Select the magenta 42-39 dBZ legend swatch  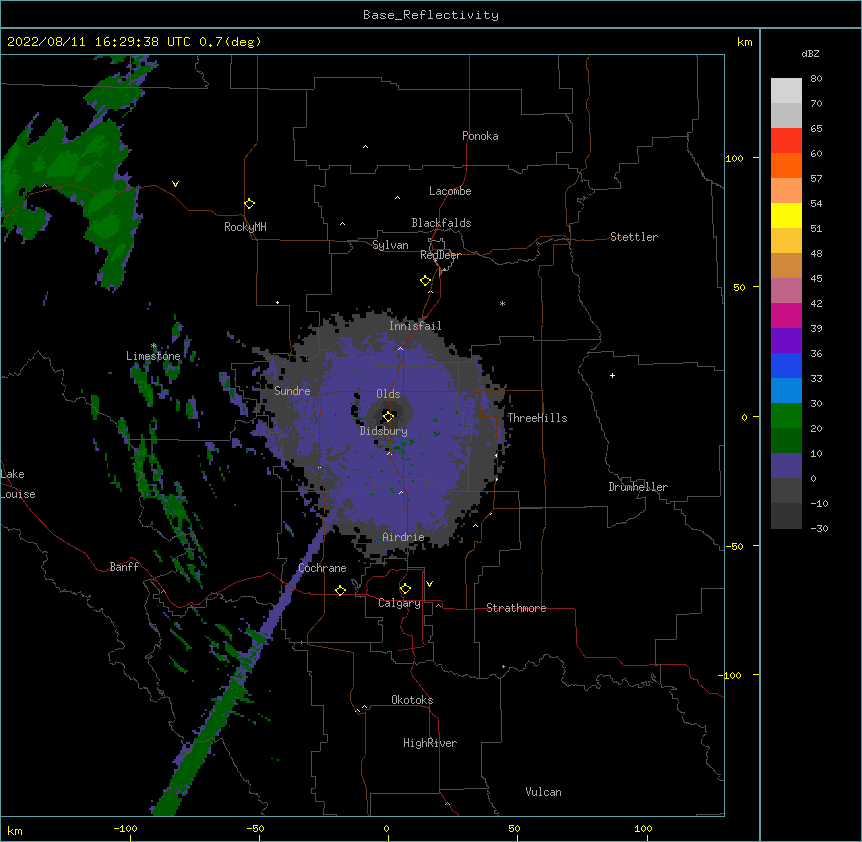coord(786,315)
